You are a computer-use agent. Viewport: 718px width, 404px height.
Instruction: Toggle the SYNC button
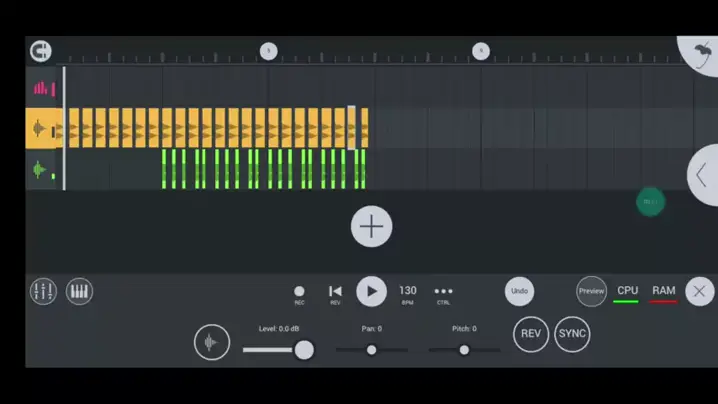coord(572,334)
